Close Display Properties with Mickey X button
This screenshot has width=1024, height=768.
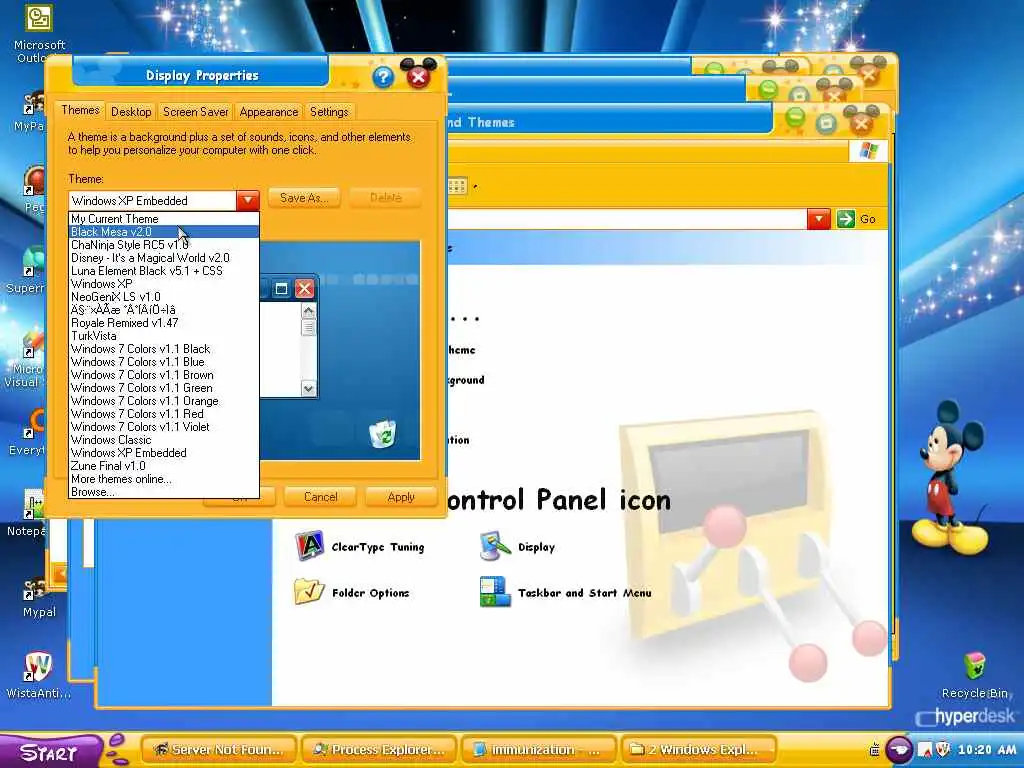pos(418,75)
